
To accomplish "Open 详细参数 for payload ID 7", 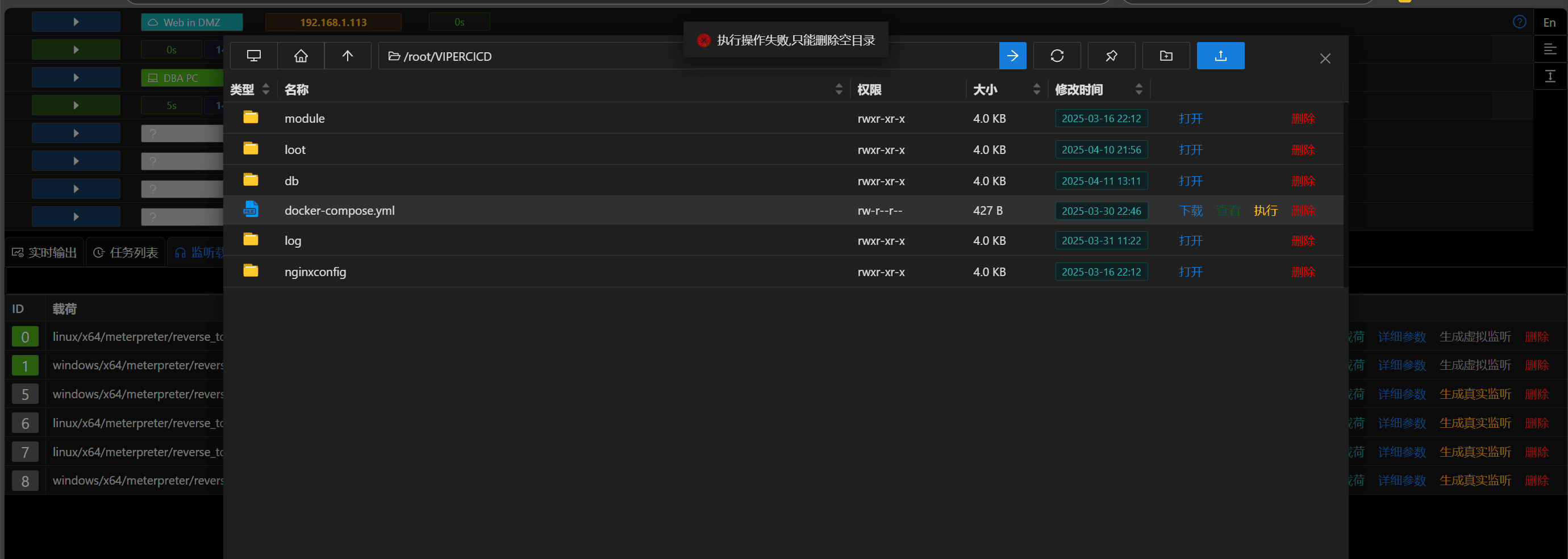I will 1402,452.
